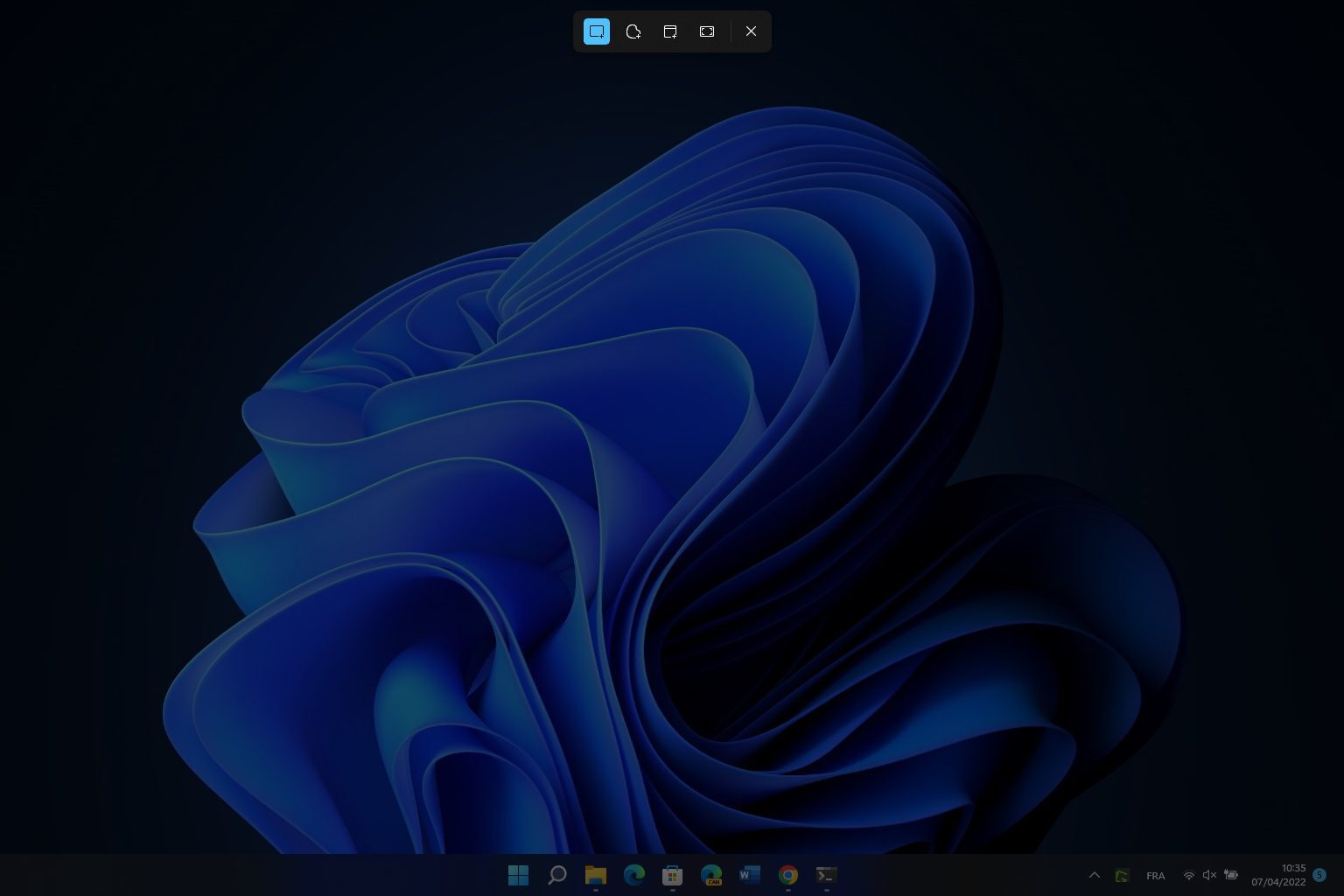
Task: Launch Microsoft Edge from taskbar
Action: (x=633, y=875)
